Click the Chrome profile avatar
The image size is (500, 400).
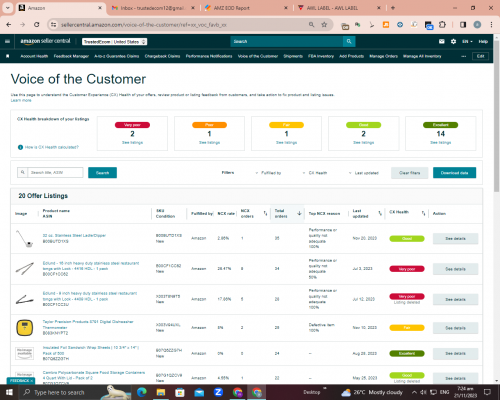(477, 25)
